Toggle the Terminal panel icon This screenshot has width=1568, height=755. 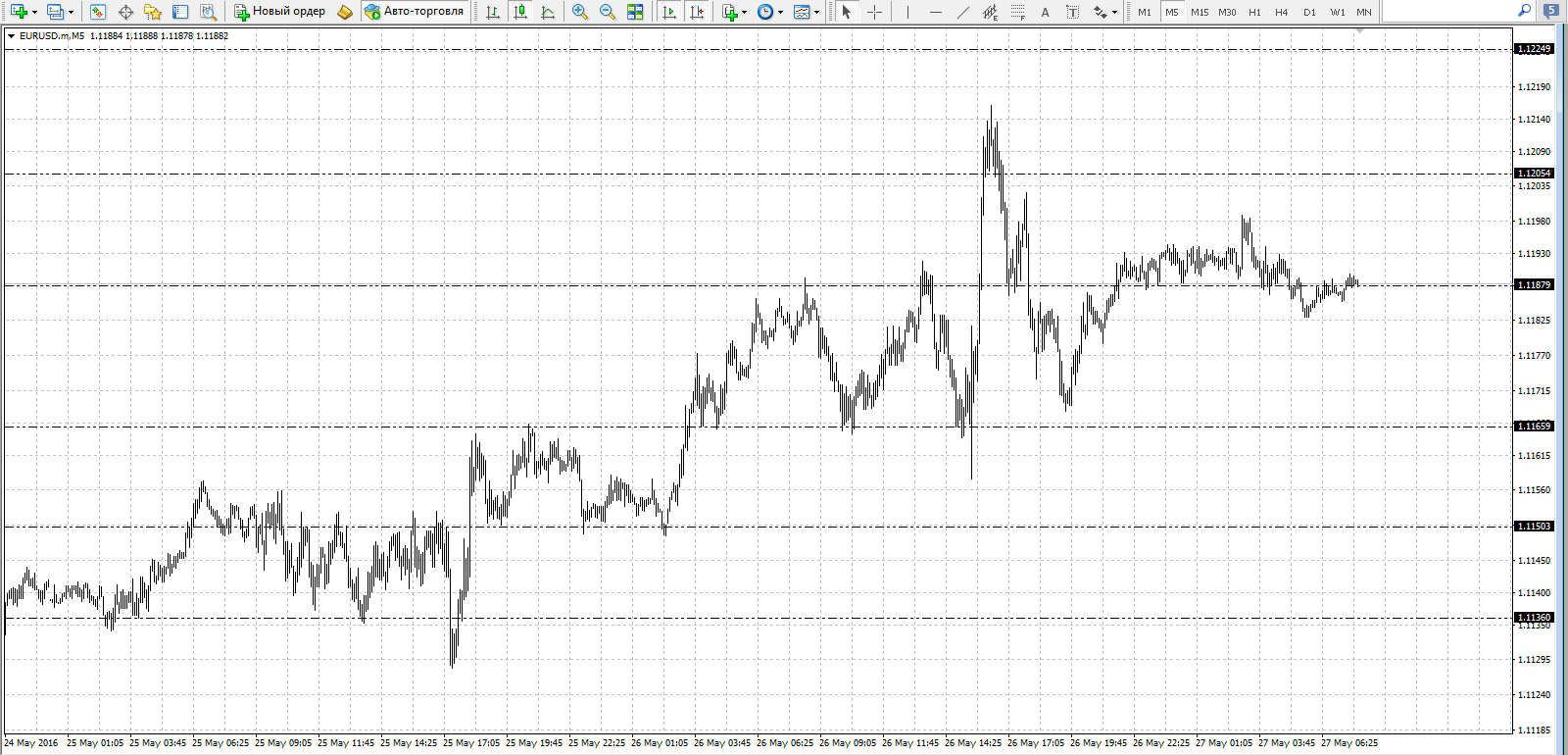click(180, 12)
